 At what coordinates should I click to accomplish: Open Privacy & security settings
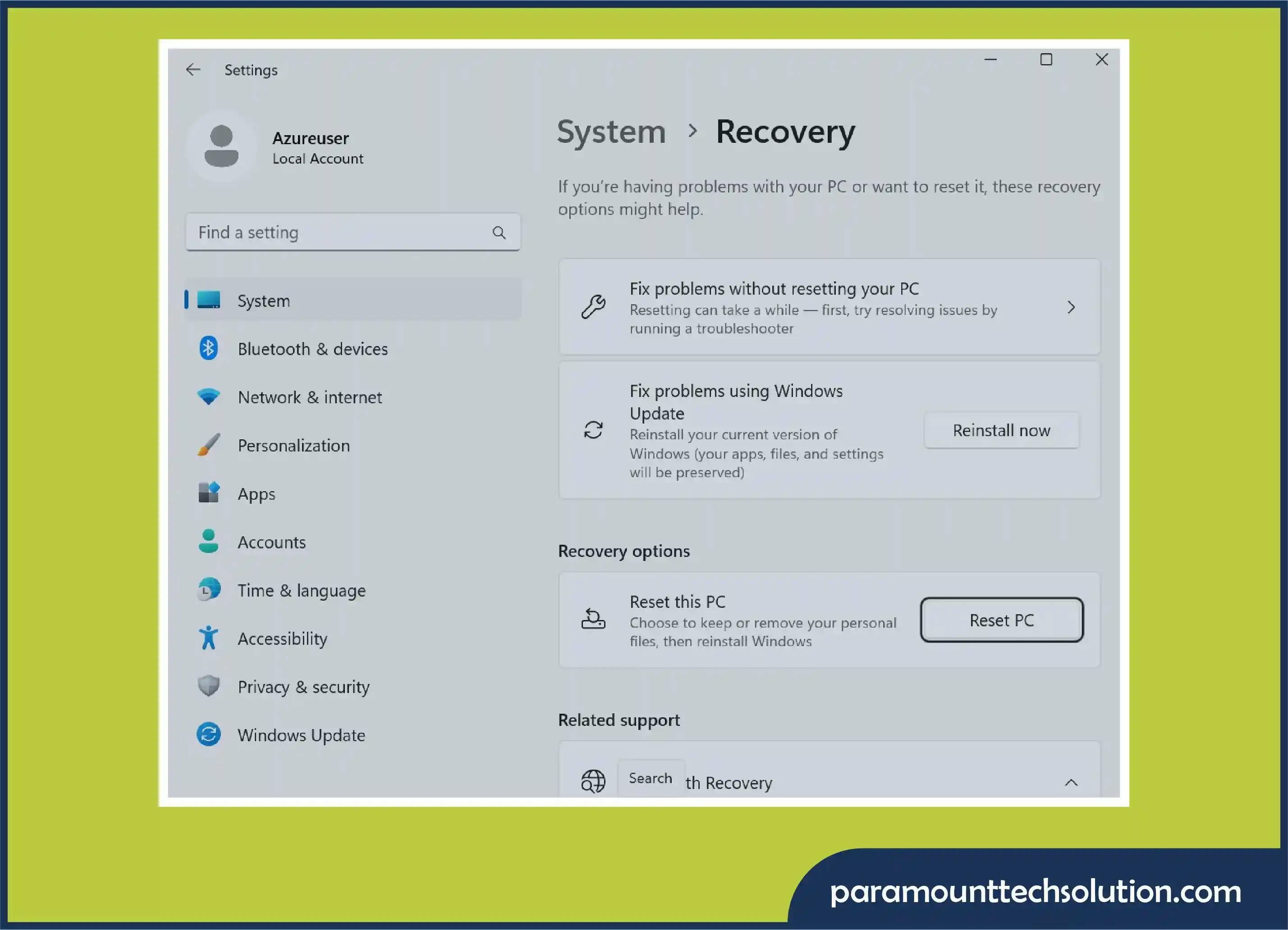(353, 686)
